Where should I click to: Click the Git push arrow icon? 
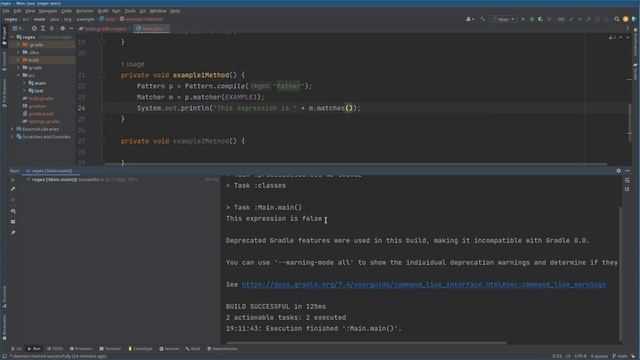589,19
